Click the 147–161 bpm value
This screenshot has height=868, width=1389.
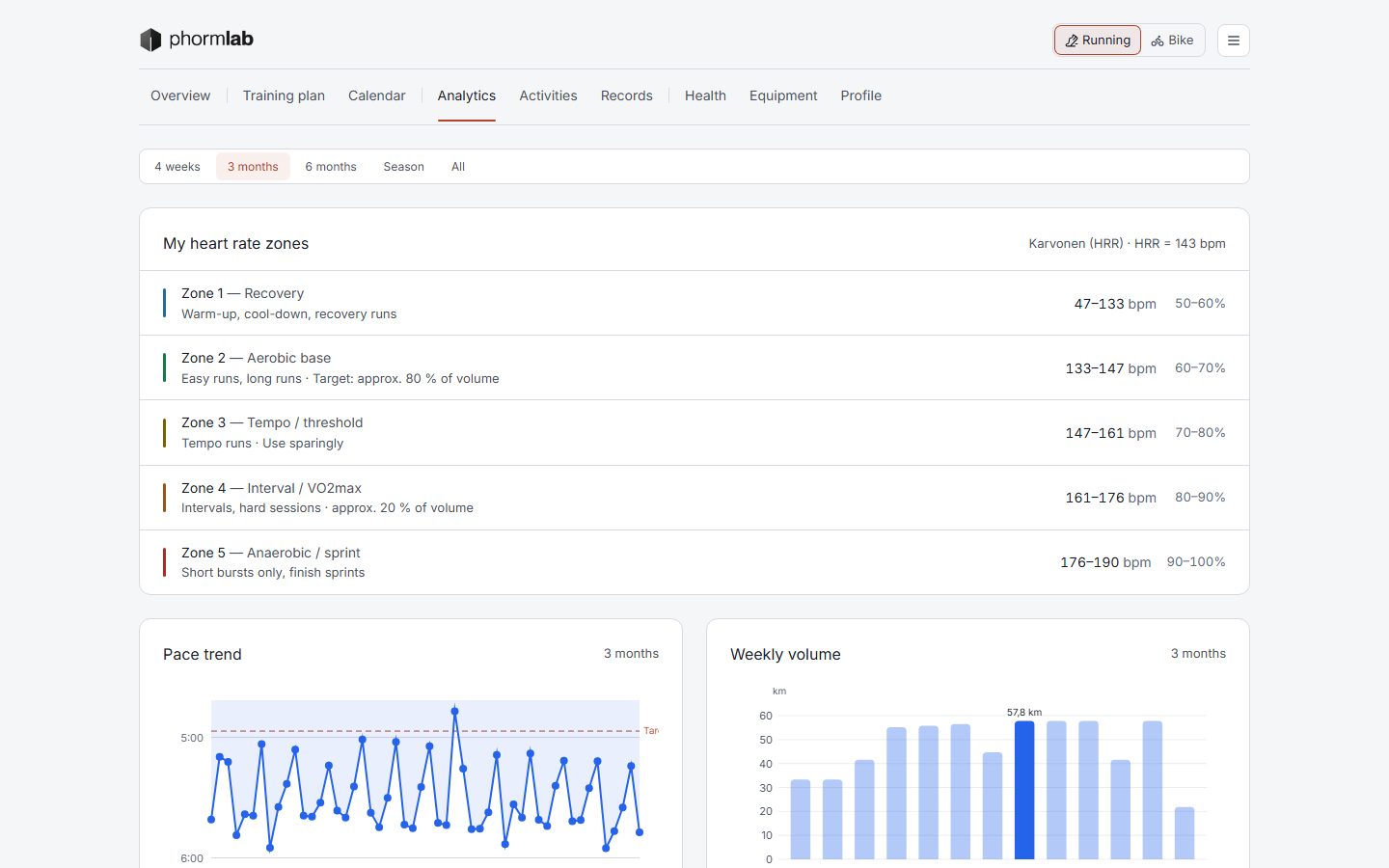tap(1110, 433)
